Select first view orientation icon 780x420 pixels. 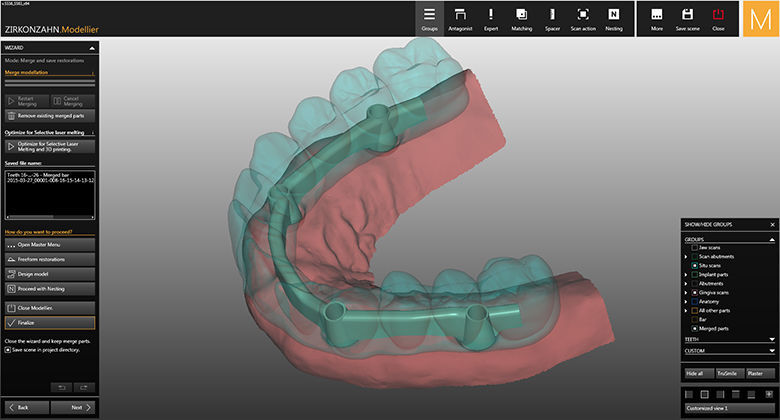(689, 395)
